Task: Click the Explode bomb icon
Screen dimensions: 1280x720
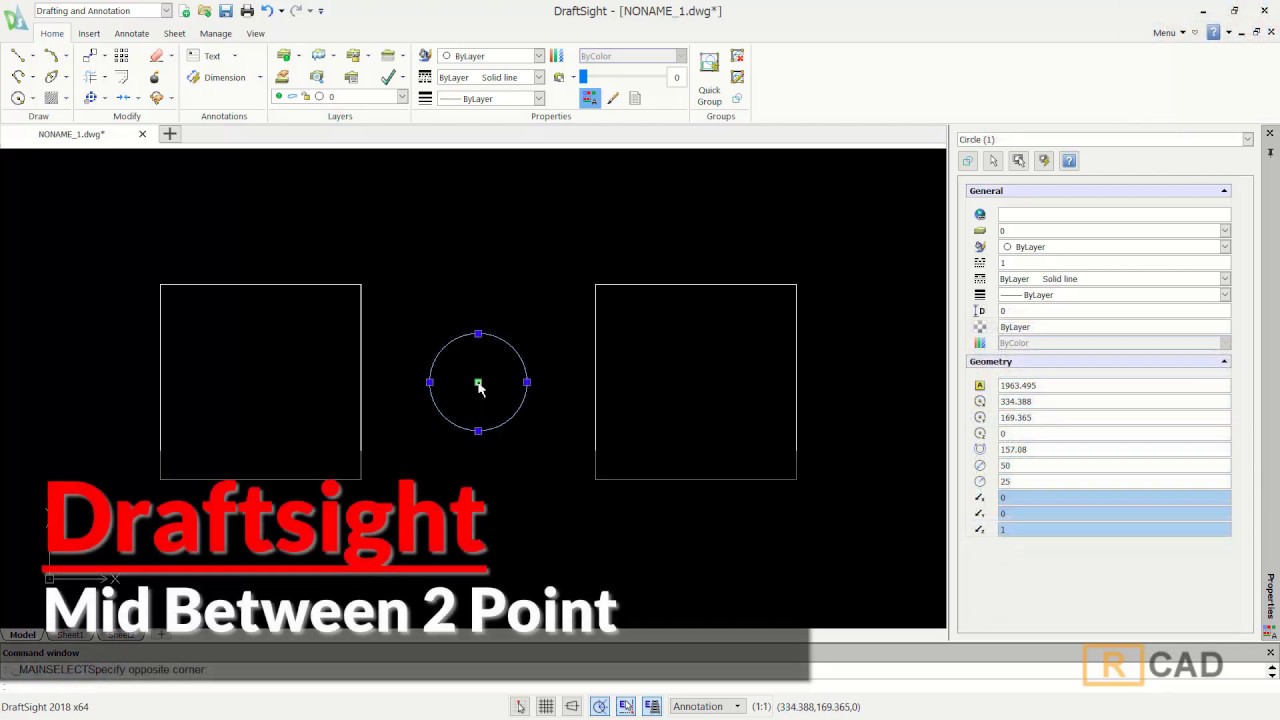Action: pyautogui.click(x=154, y=77)
